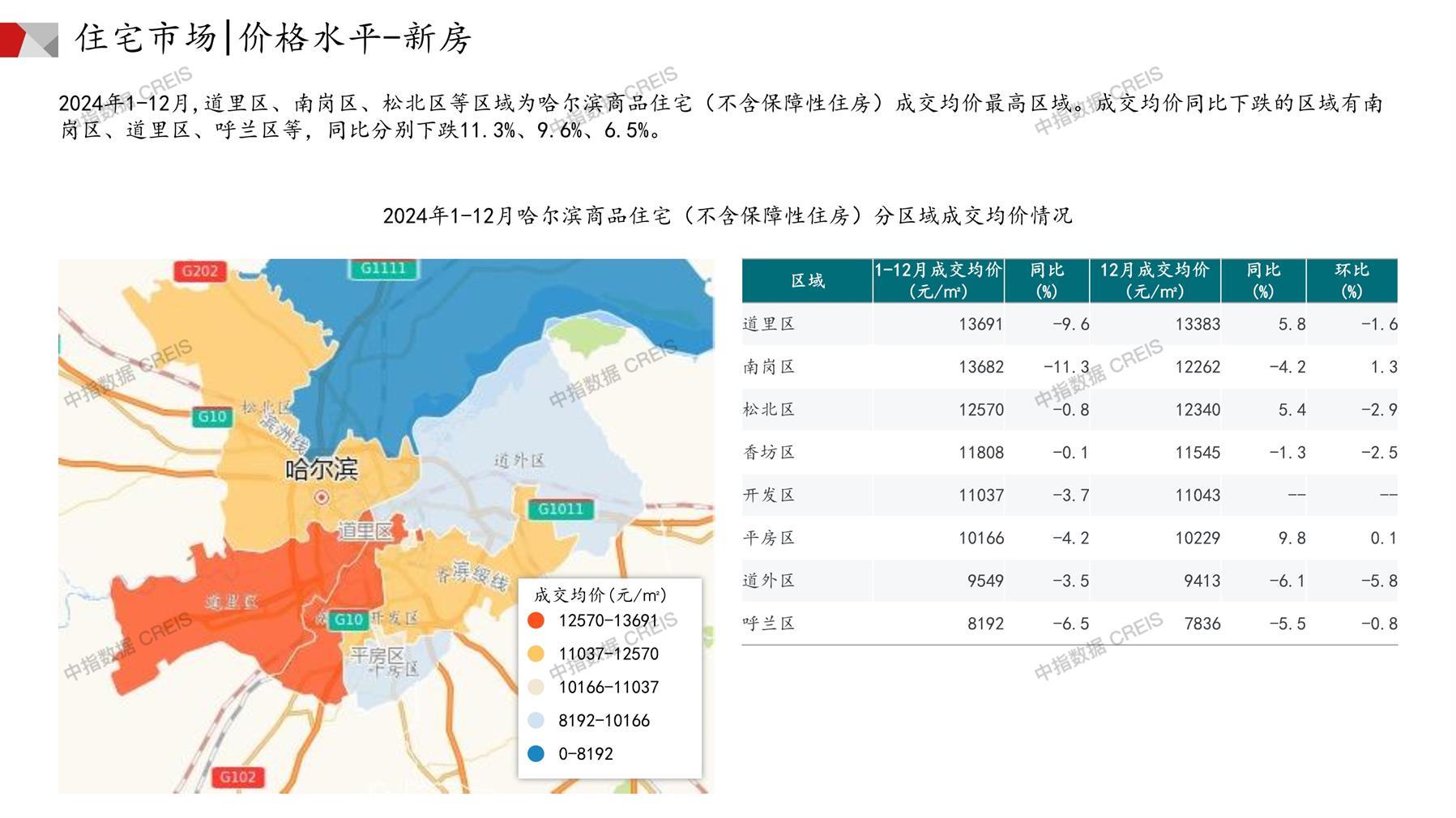Select the 呼兰区 row label in table
Screen dimensions: 1456x818
(x=768, y=624)
